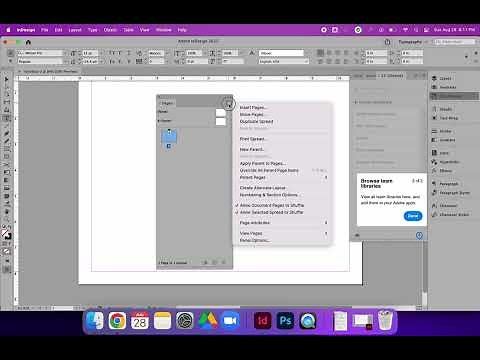Image resolution: width=480 pixels, height=360 pixels.
Task: Select the Type tool in Tools panel
Action: (x=6, y=118)
